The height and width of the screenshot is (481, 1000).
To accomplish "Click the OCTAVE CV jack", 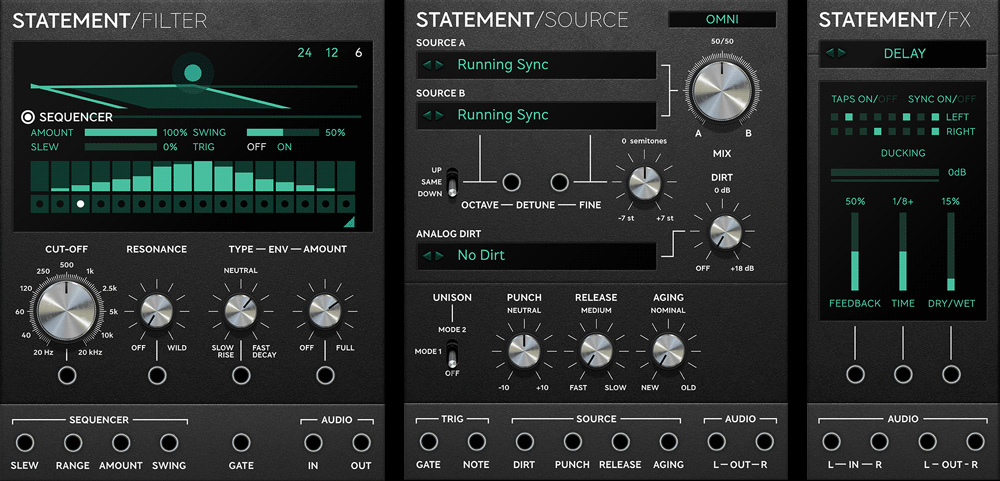I will point(511,182).
